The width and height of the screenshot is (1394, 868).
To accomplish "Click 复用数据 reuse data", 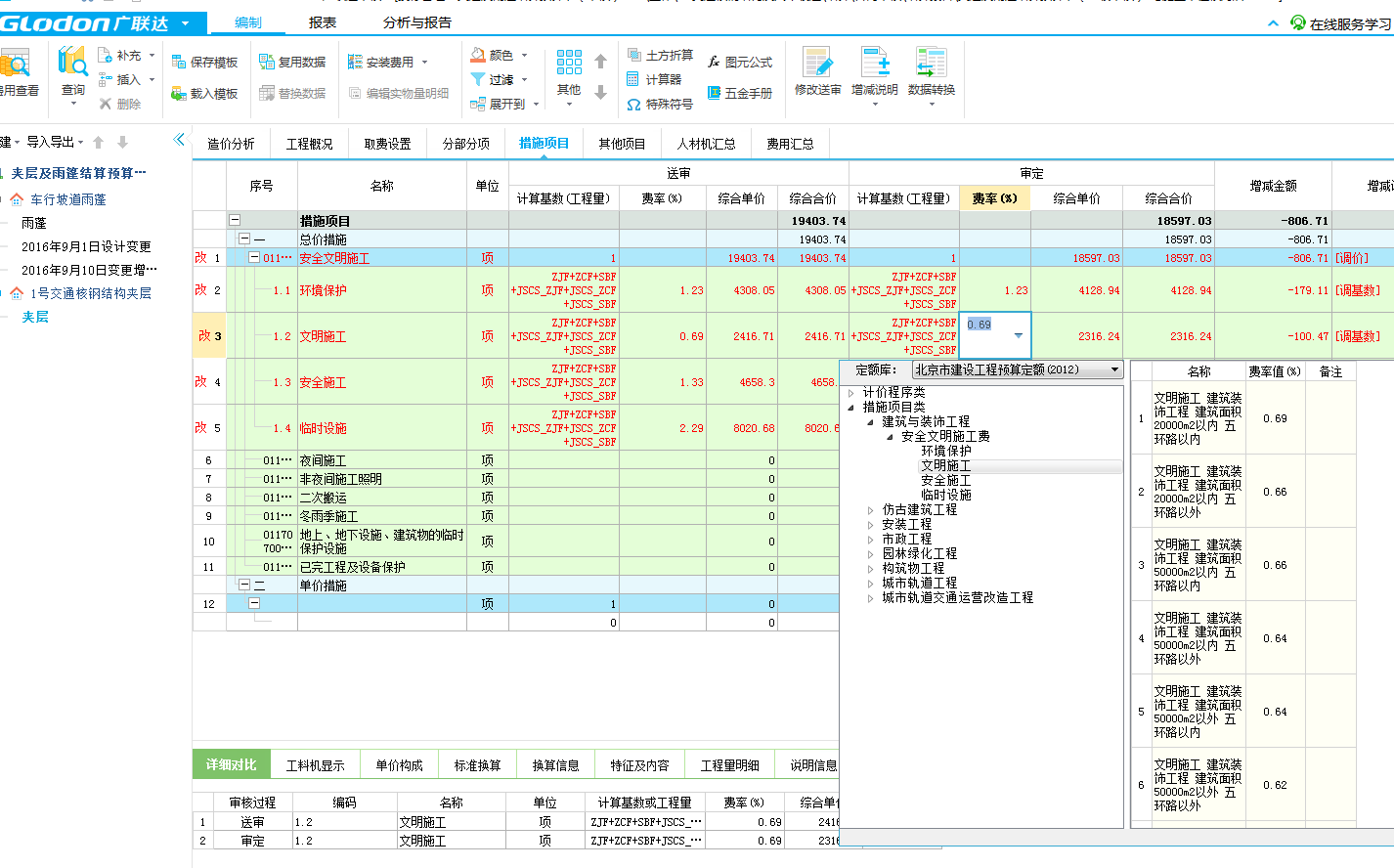I will (292, 62).
